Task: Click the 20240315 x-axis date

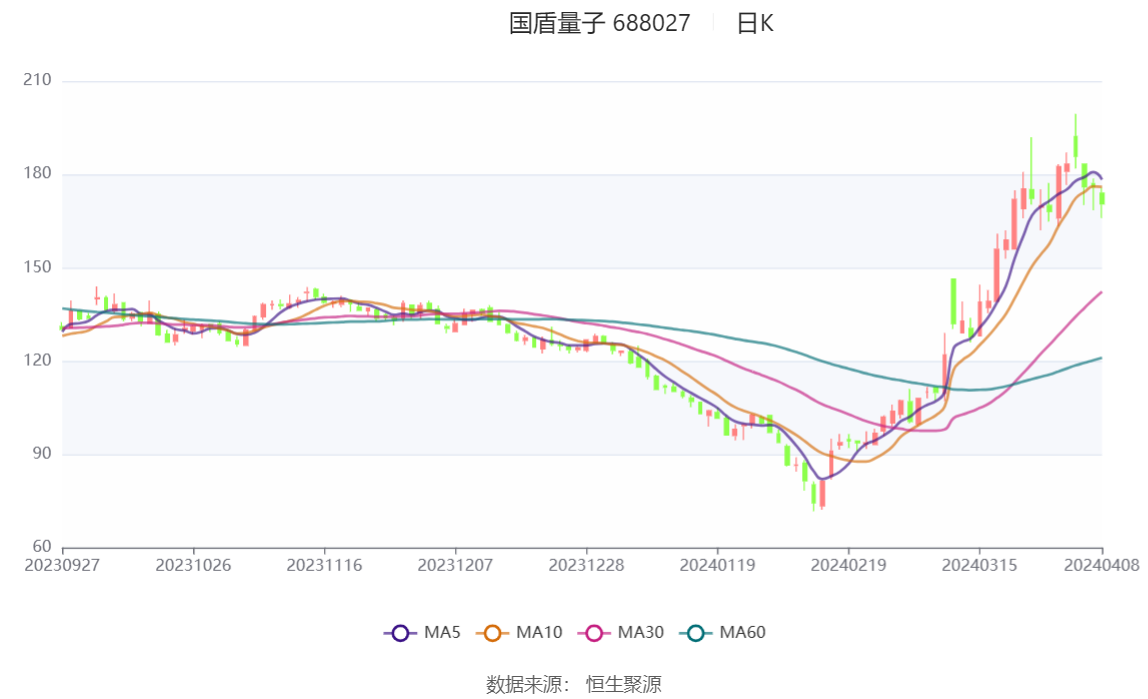Action: pyautogui.click(x=980, y=565)
